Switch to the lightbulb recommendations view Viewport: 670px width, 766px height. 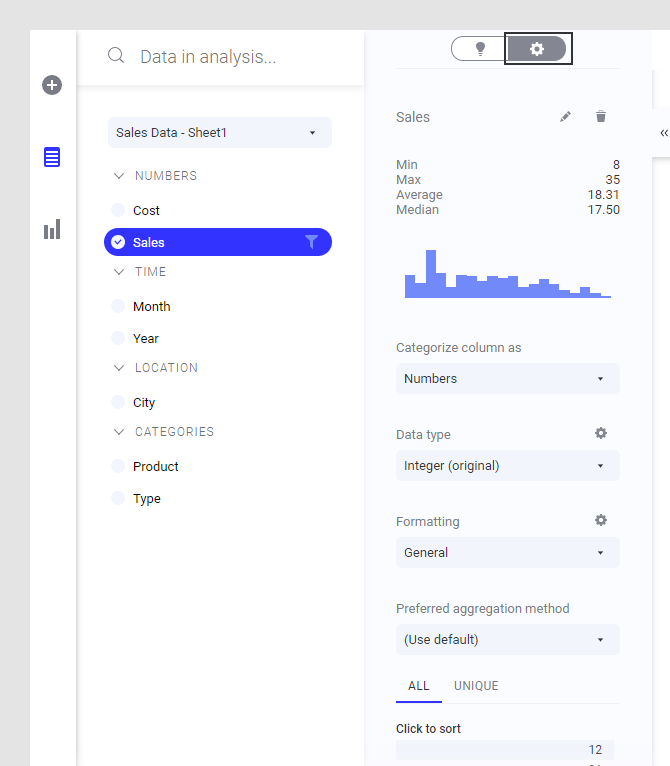point(480,49)
